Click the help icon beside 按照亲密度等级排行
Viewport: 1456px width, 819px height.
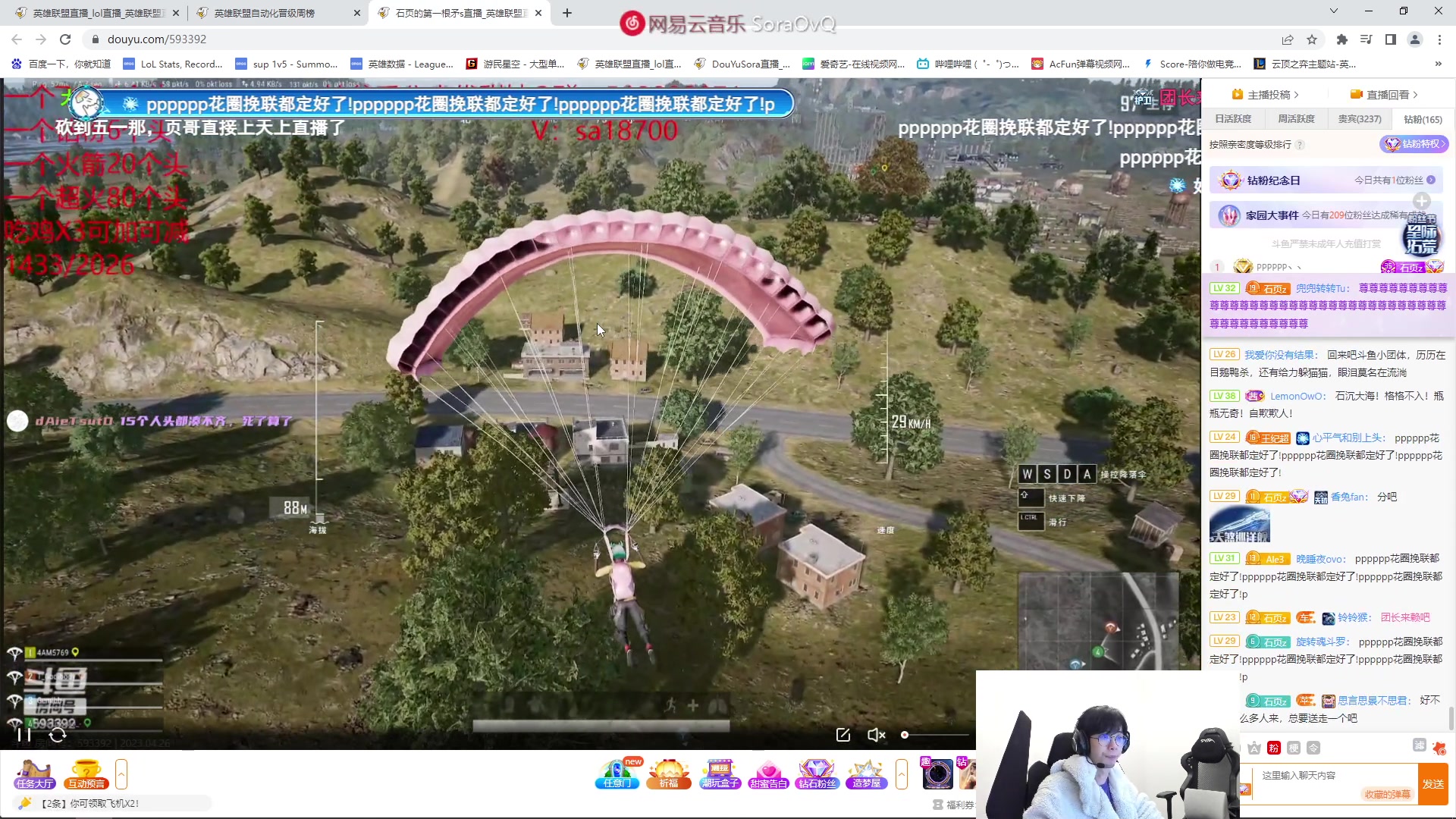click(x=1300, y=145)
